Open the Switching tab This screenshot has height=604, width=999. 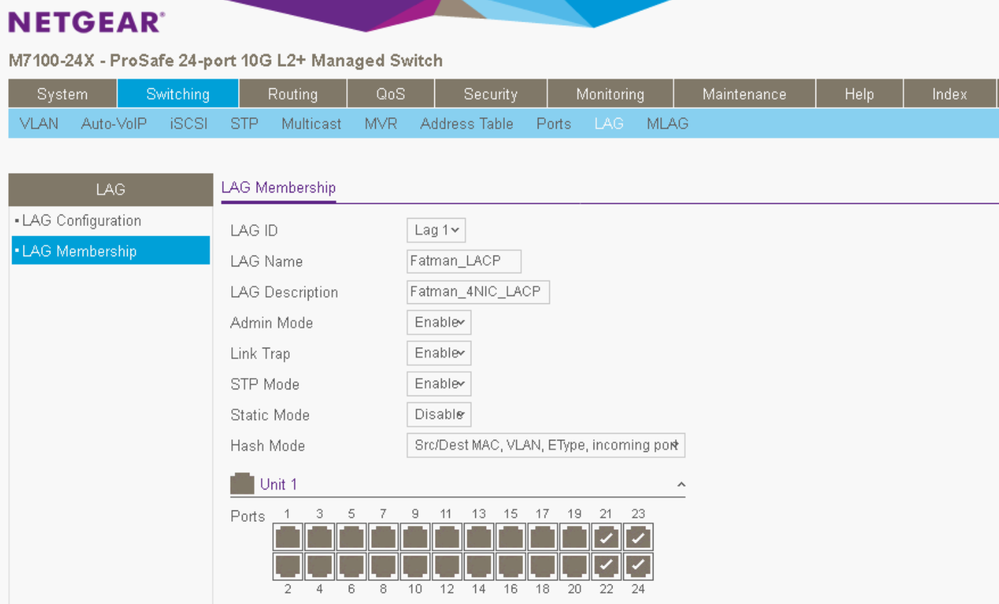(x=178, y=94)
